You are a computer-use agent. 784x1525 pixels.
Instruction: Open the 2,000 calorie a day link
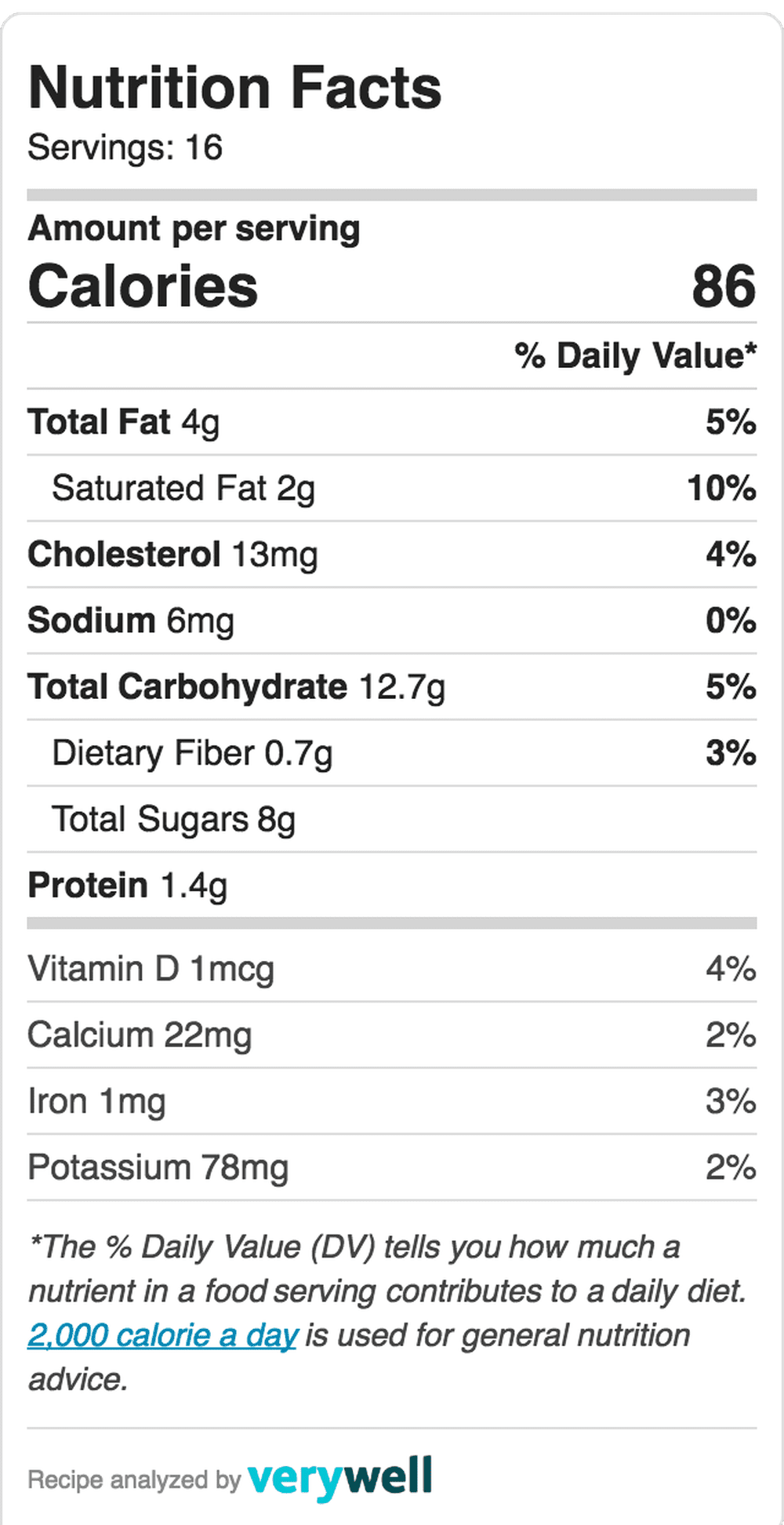coord(163,1335)
